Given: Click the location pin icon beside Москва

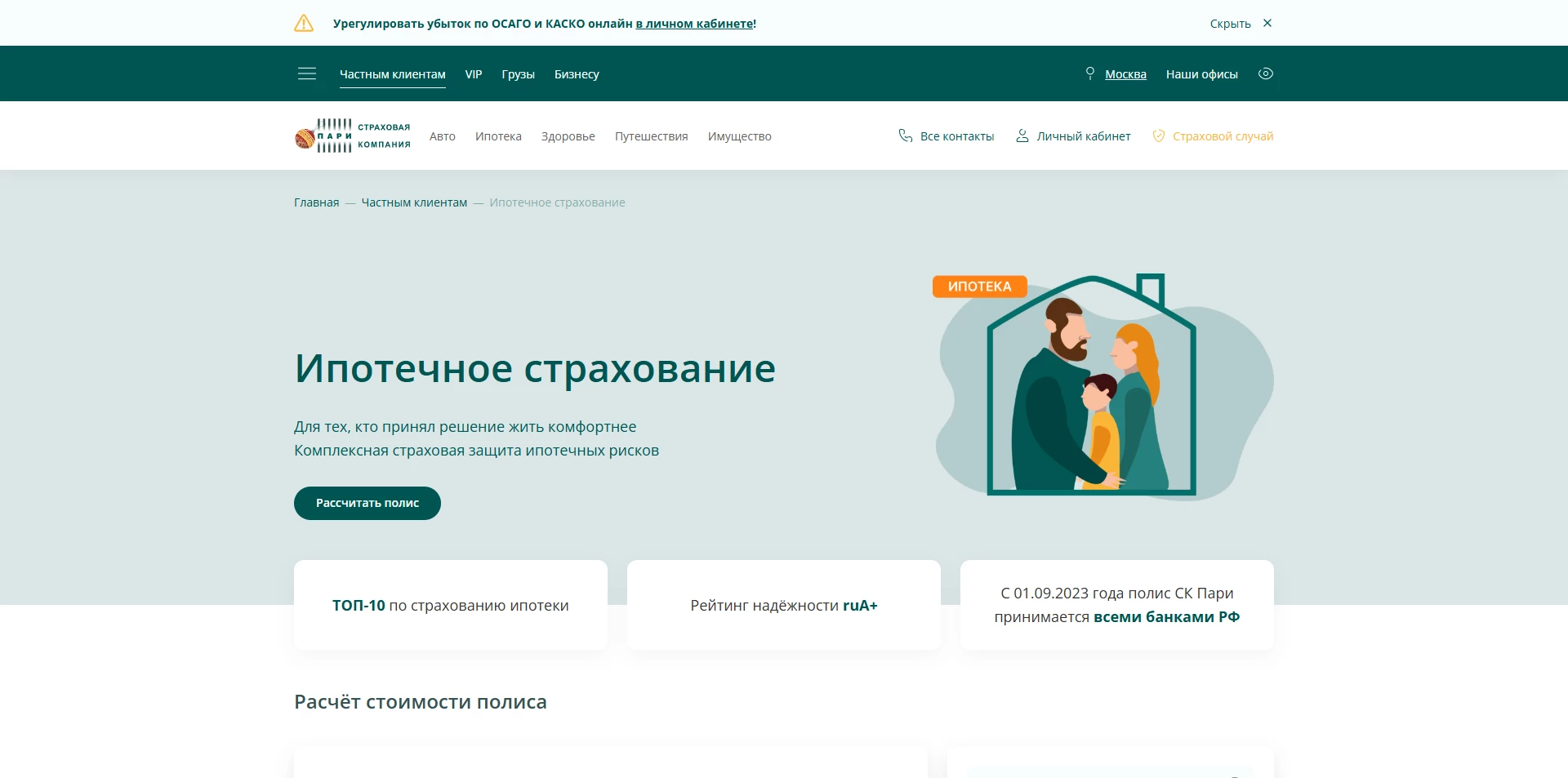Looking at the screenshot, I should coord(1090,73).
